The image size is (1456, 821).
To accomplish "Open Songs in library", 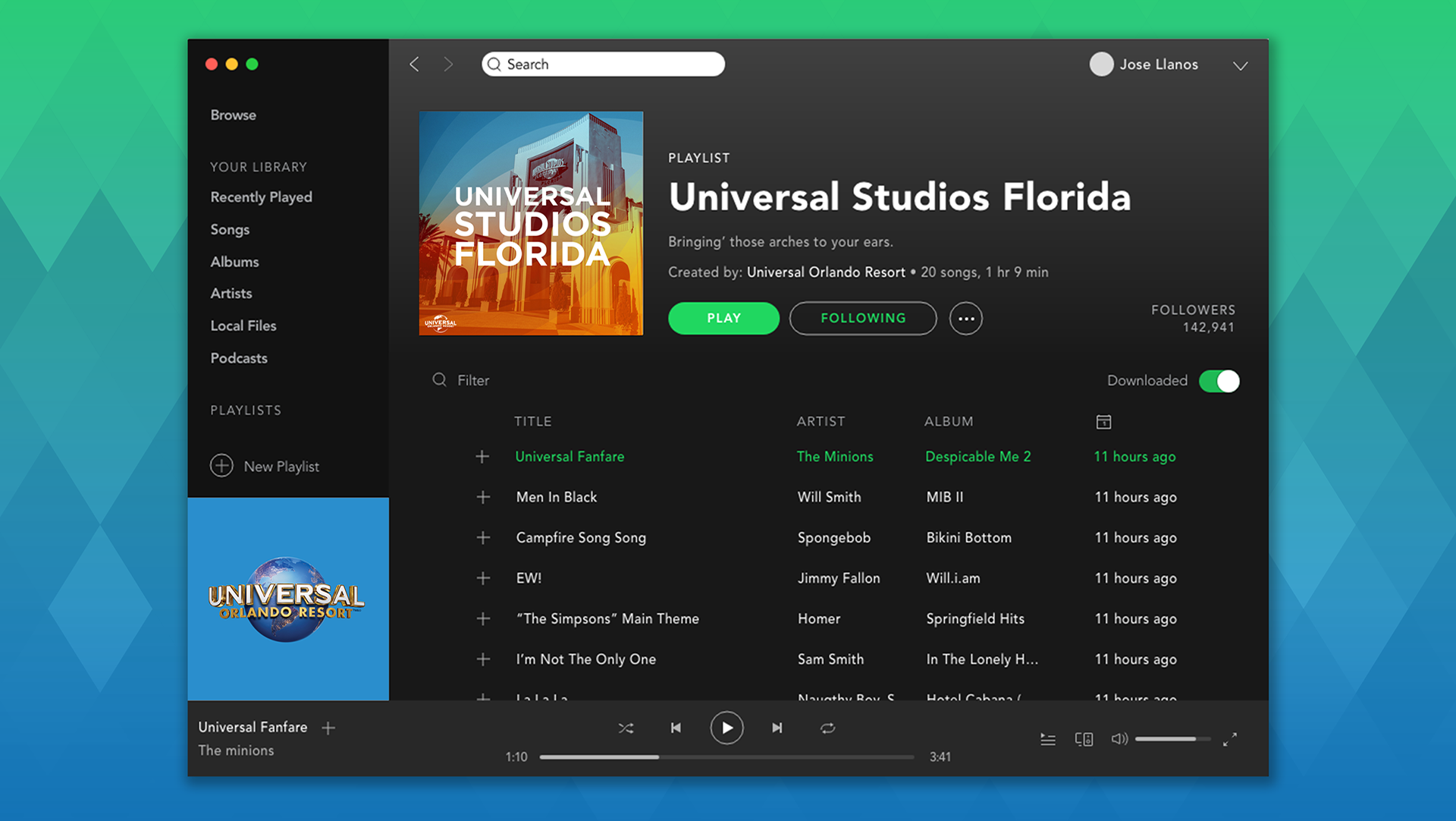I will click(x=230, y=230).
